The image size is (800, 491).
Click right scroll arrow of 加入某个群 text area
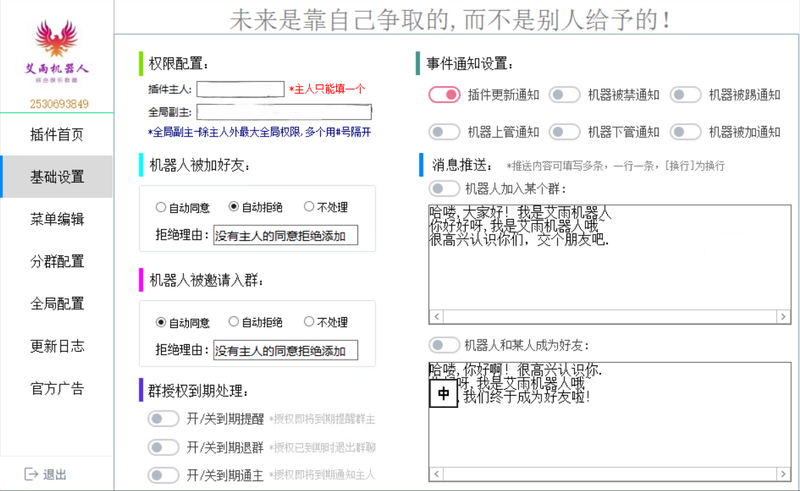783,317
